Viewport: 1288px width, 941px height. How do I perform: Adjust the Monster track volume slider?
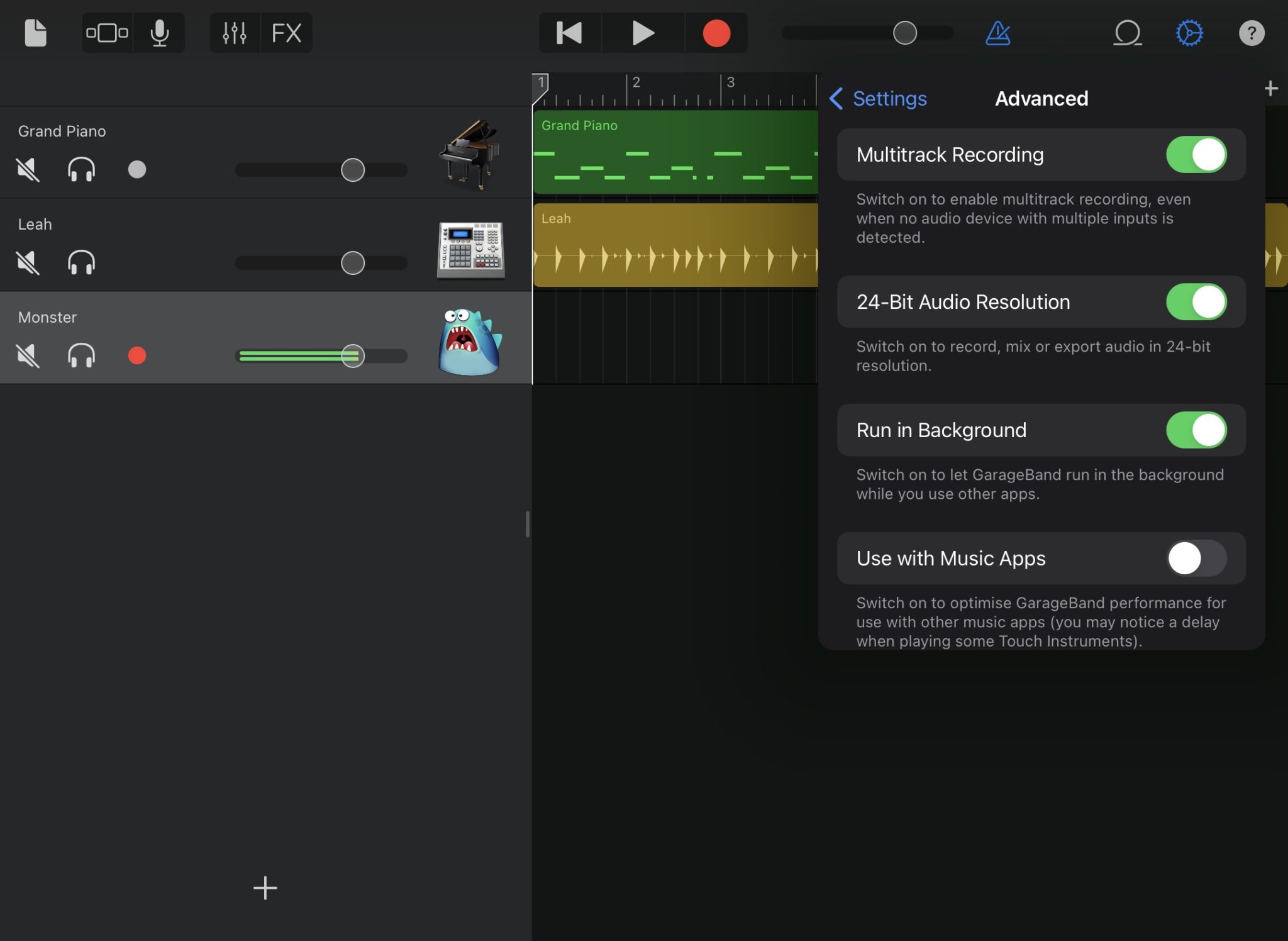(353, 356)
